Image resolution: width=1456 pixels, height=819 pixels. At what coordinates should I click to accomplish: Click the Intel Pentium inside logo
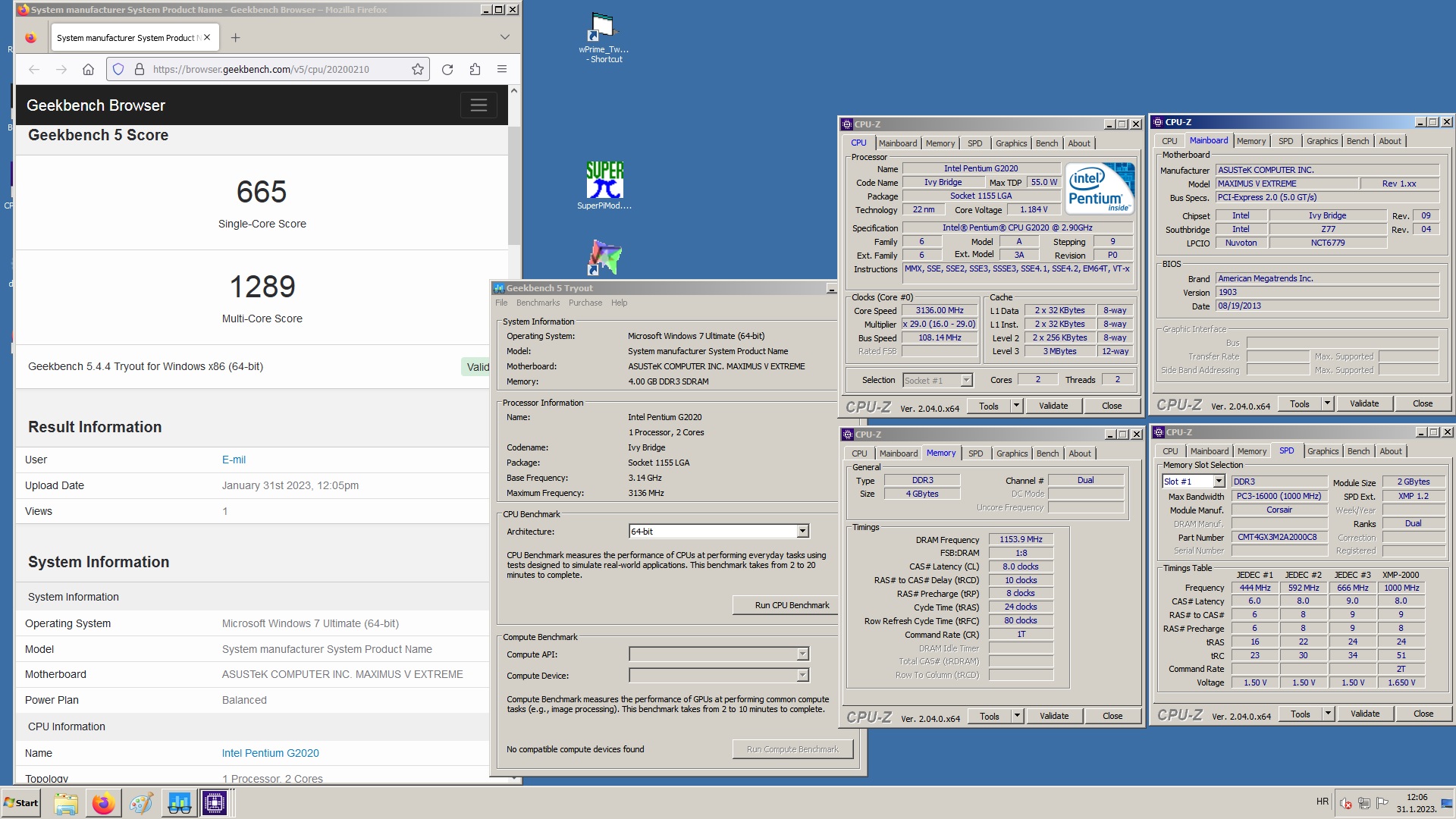1100,188
